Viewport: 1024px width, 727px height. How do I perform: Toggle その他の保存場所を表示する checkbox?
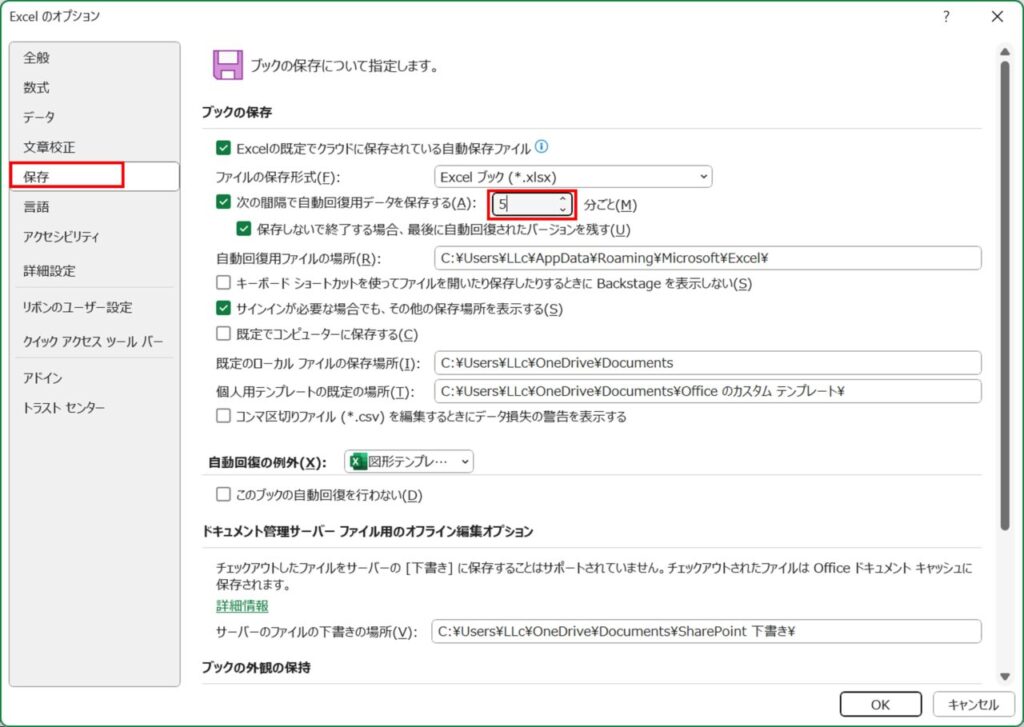point(223,308)
